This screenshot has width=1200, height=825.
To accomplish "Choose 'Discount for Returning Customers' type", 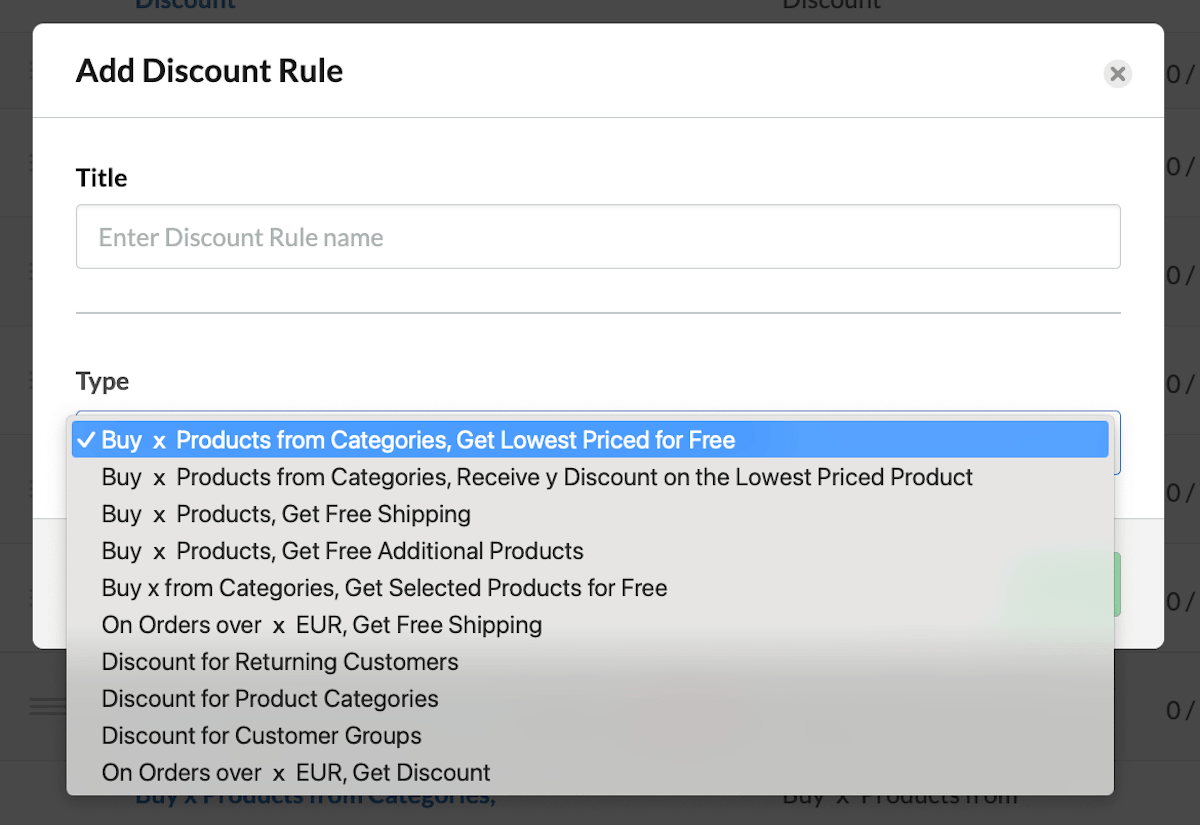I will [590, 662].
